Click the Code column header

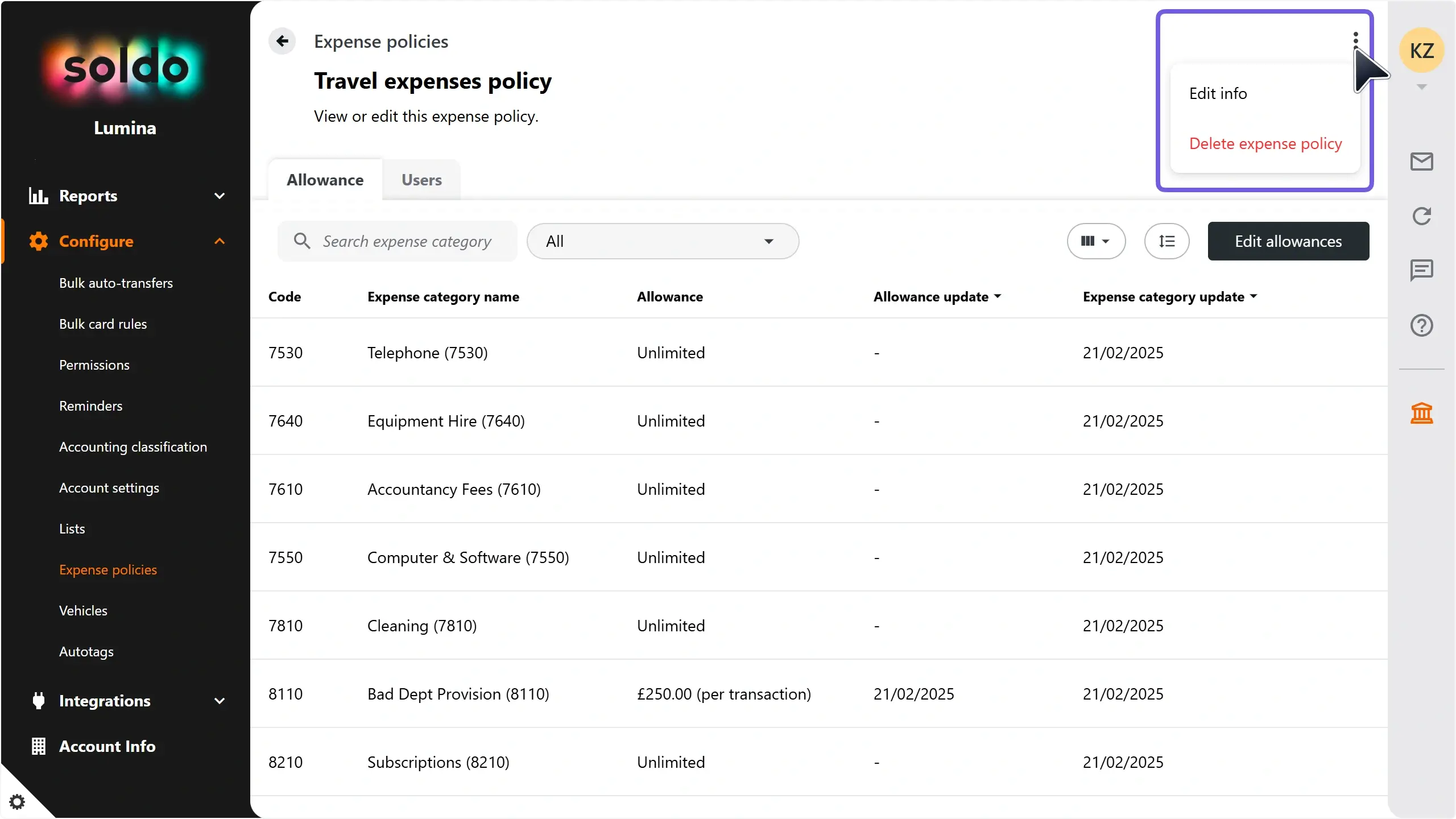(x=284, y=297)
